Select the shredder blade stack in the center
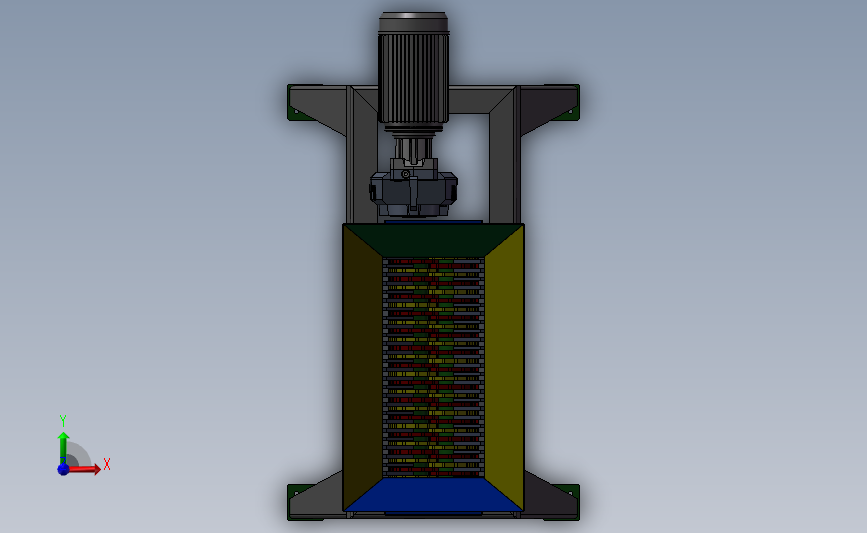Viewport: 867px width, 533px height. tap(434, 367)
